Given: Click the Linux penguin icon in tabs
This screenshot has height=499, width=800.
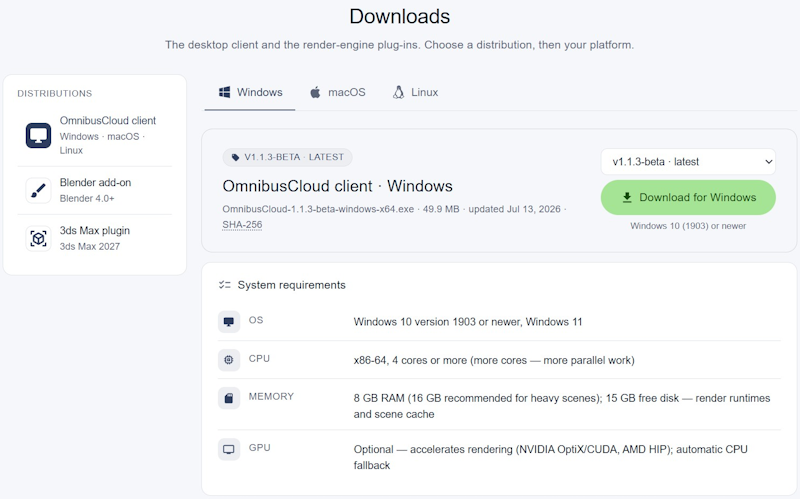Looking at the screenshot, I should click(398, 92).
